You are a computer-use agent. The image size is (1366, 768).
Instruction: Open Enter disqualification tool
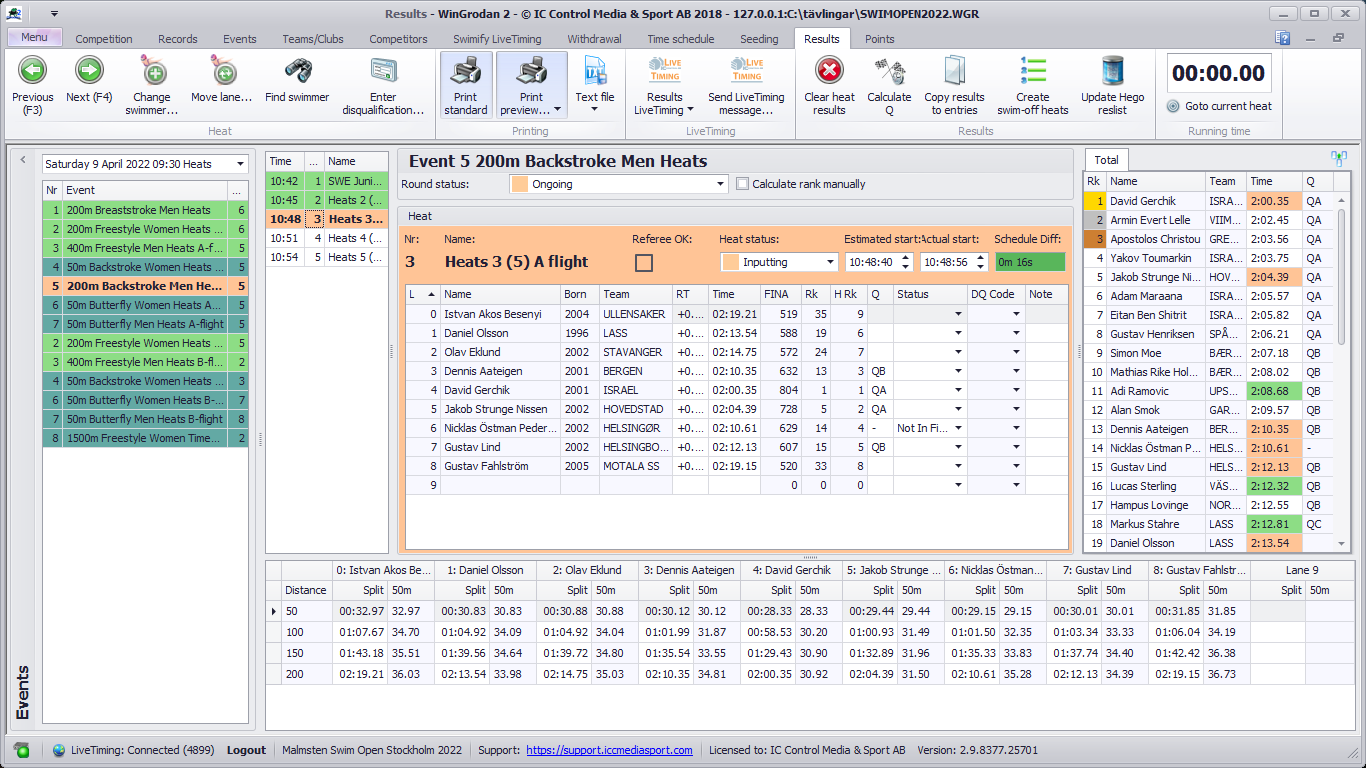pyautogui.click(x=383, y=85)
